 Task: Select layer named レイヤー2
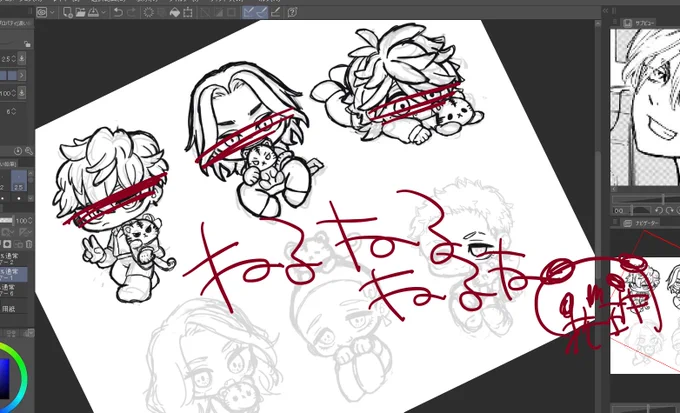14,259
